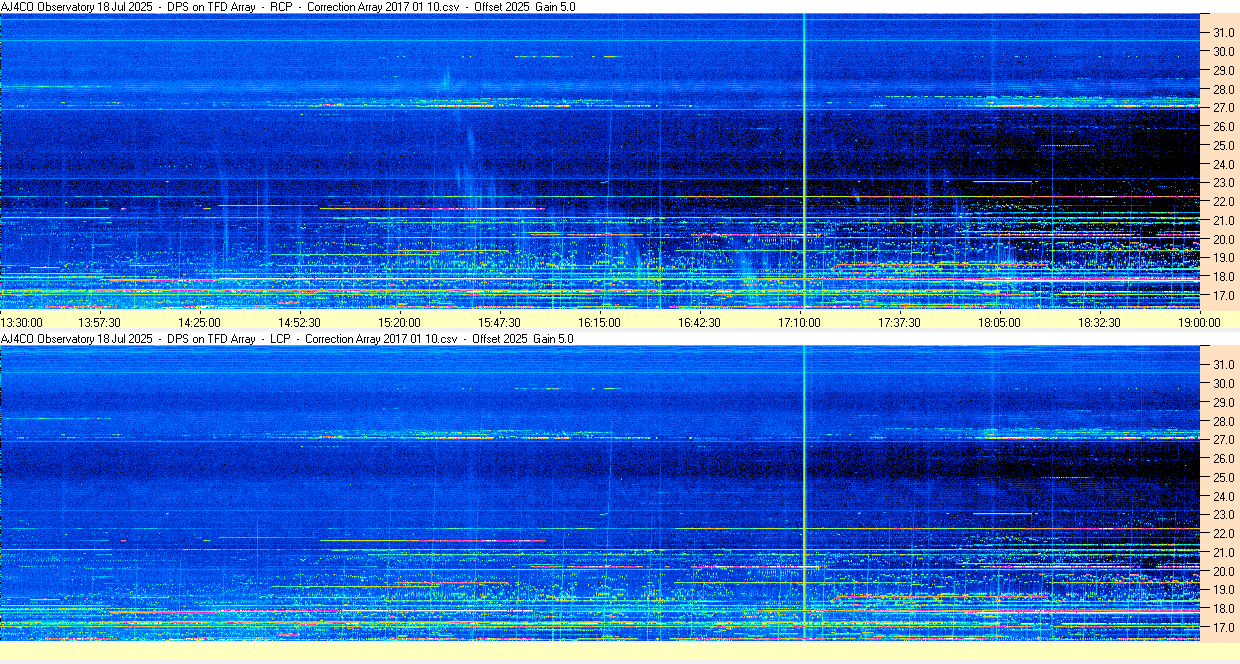Click 17.0 frequency label in LCP panel
This screenshot has width=1240, height=664.
(x=1223, y=628)
